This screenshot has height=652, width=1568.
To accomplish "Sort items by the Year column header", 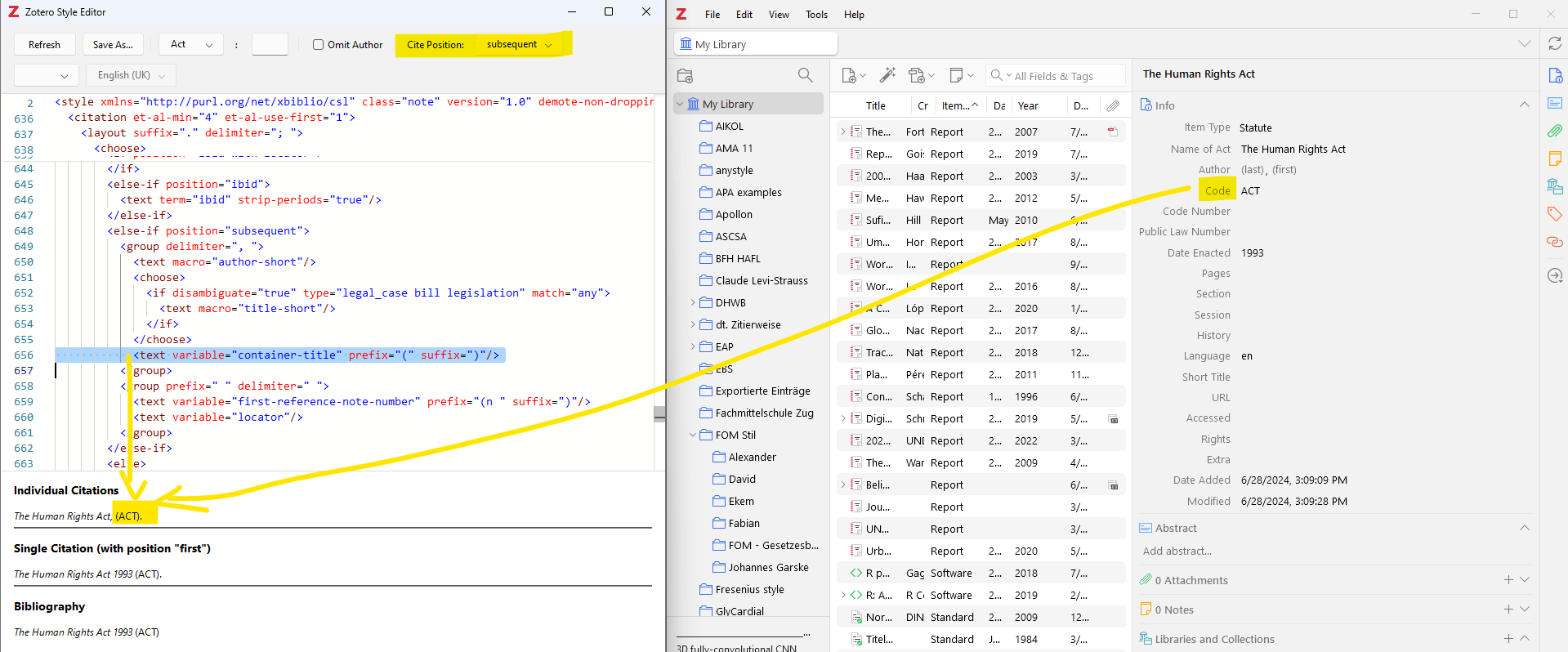I will tap(1028, 105).
